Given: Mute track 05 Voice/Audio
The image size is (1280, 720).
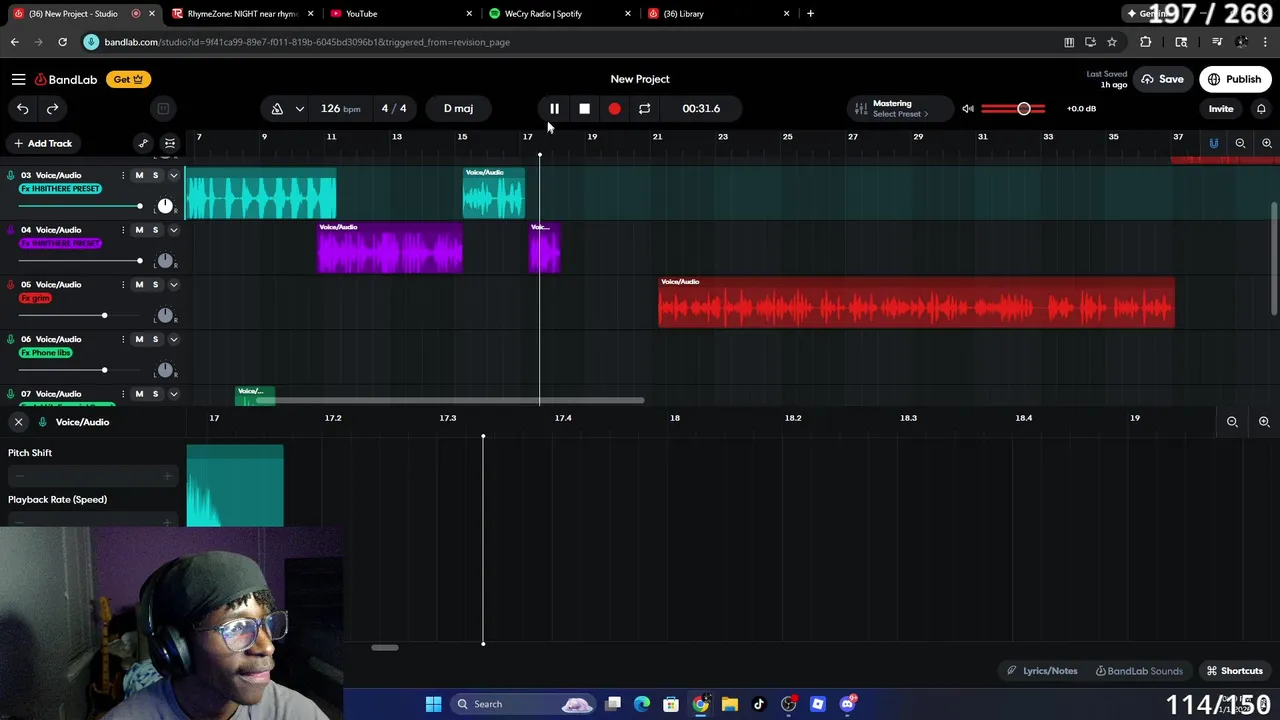Looking at the screenshot, I should [x=139, y=284].
